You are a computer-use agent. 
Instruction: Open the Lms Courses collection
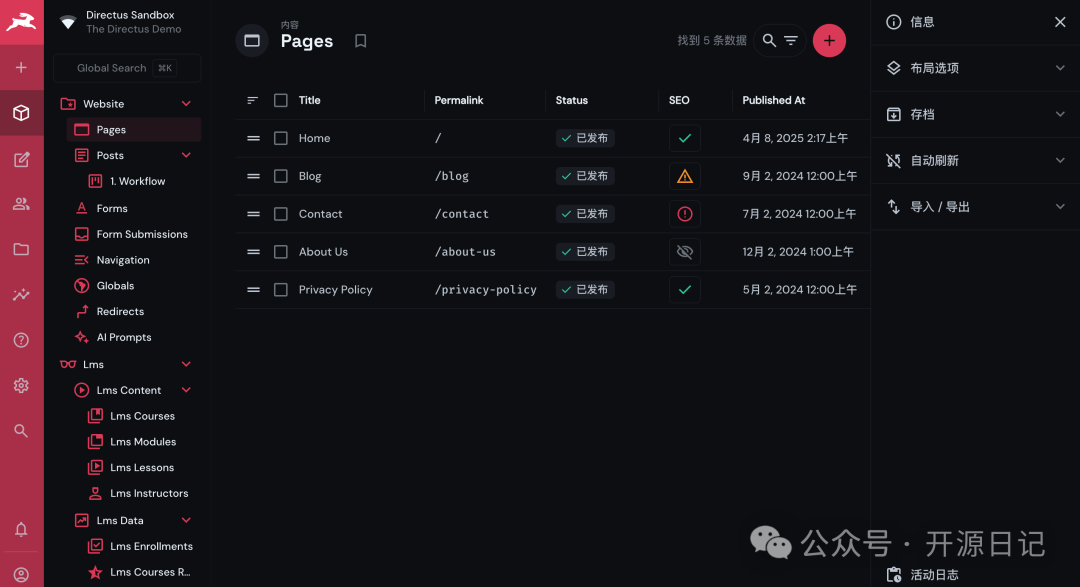141,416
